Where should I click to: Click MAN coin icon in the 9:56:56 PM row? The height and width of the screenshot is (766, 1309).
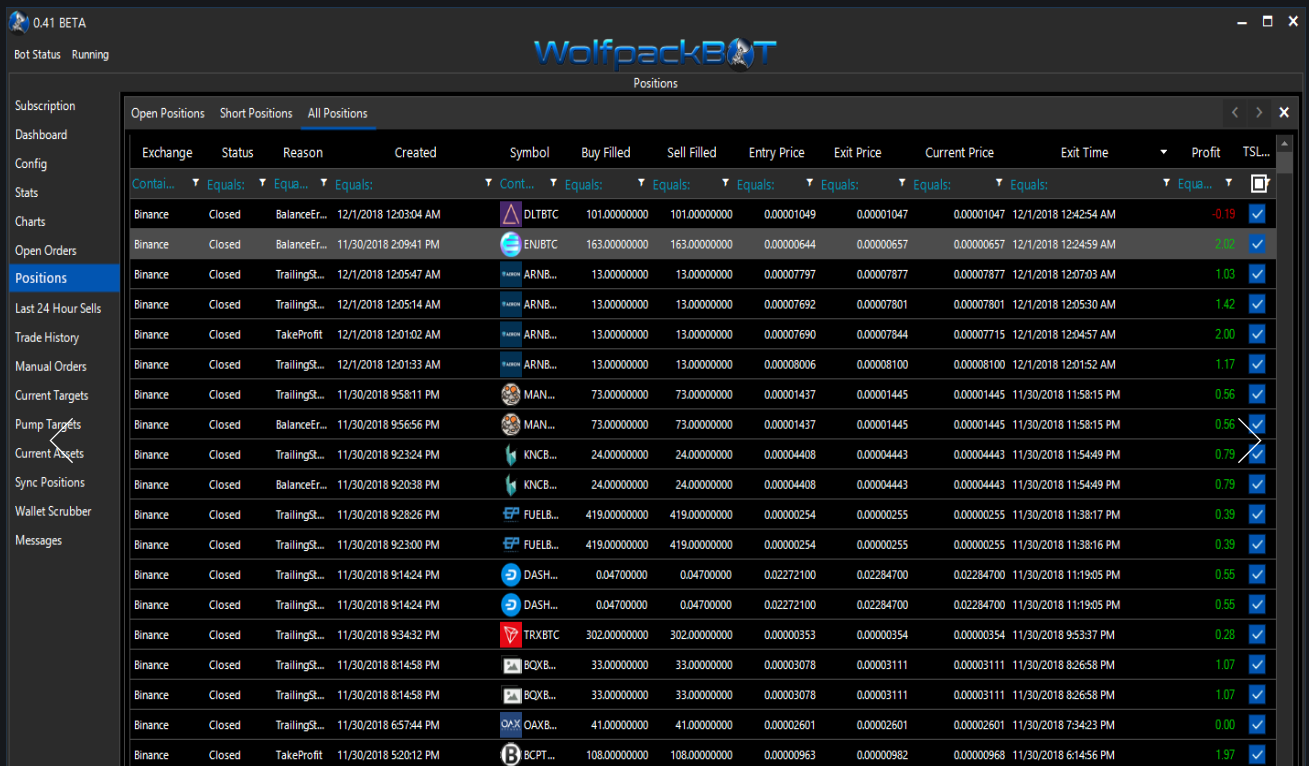click(x=510, y=424)
